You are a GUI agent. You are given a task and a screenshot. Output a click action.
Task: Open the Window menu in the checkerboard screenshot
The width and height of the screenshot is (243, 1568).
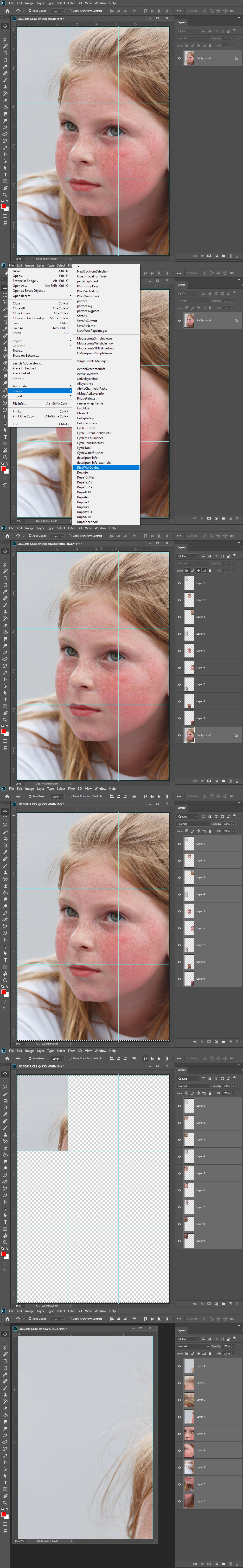100,1051
